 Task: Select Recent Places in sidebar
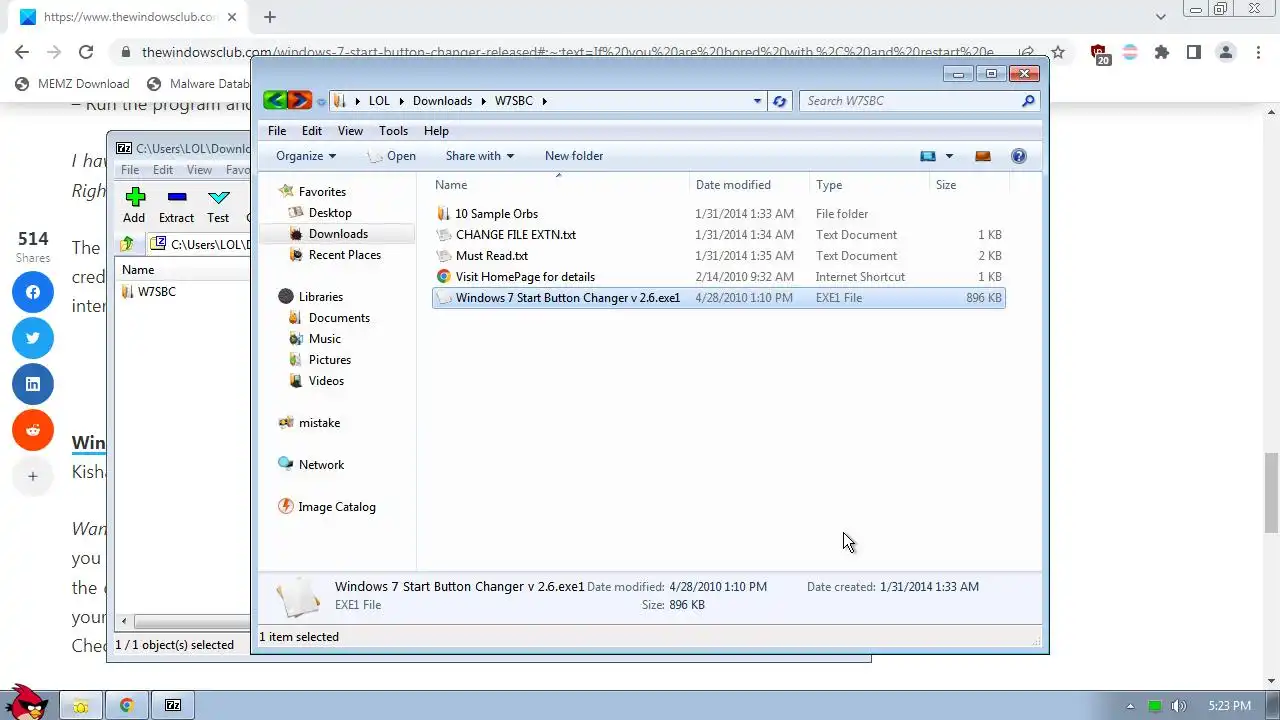[x=344, y=255]
